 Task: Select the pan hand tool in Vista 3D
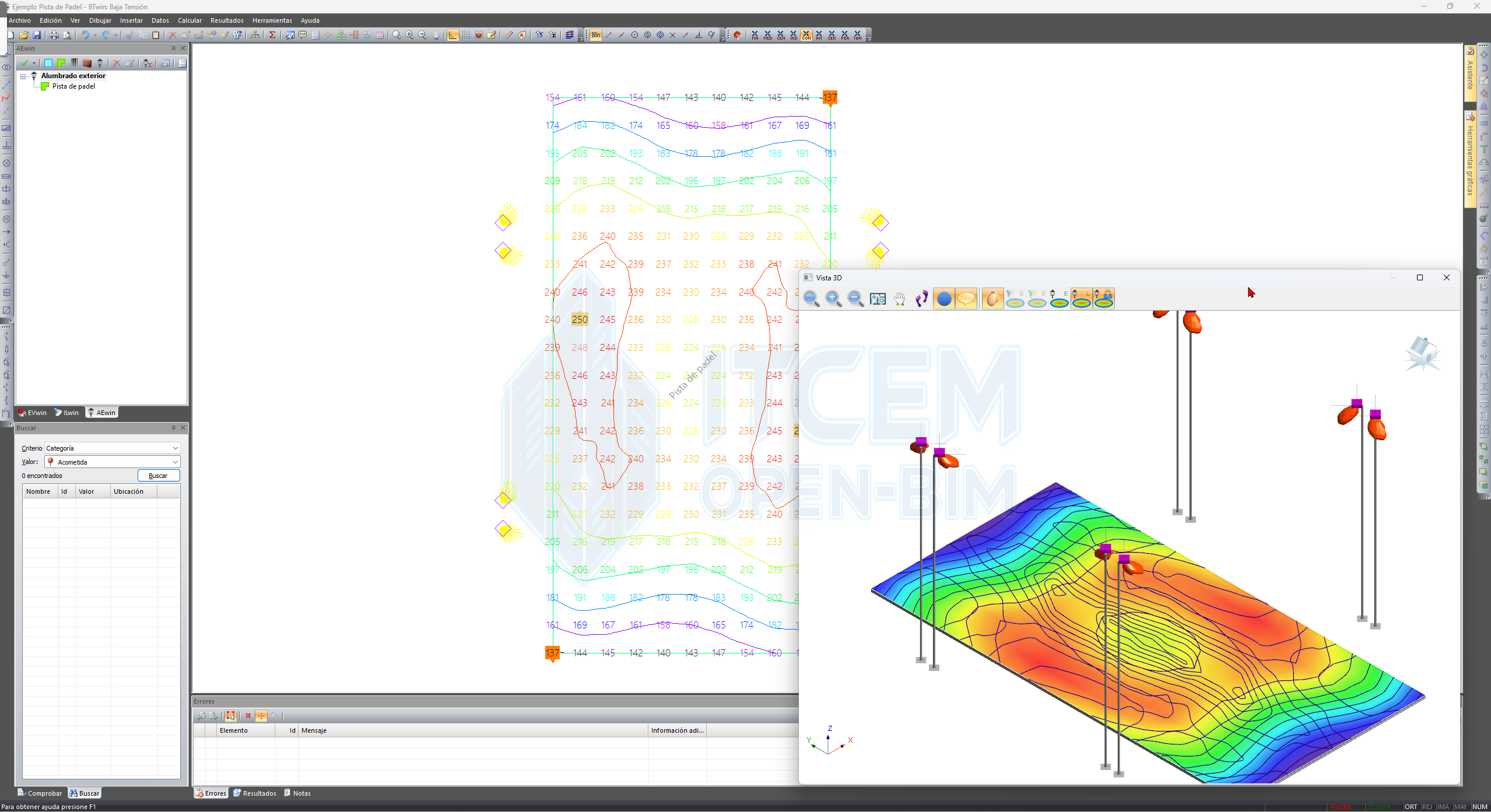(900, 298)
